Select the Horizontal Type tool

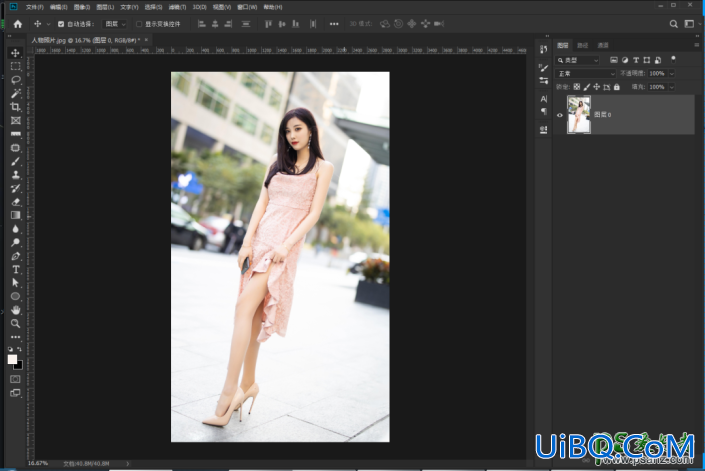(x=15, y=270)
